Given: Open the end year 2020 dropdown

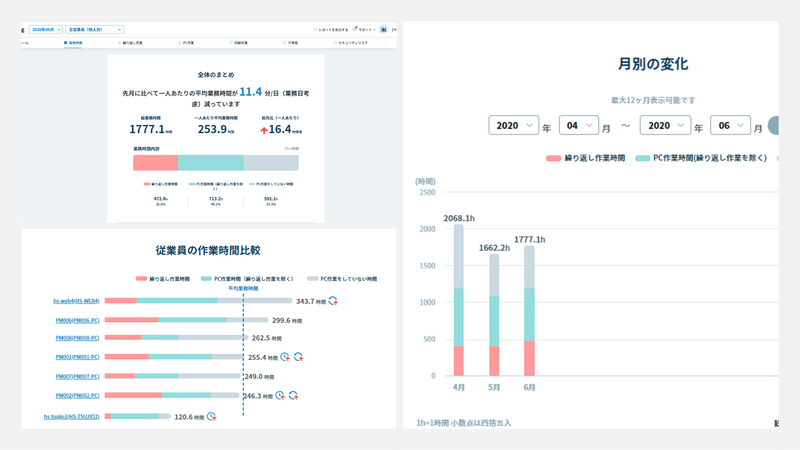Looking at the screenshot, I should (x=665, y=126).
